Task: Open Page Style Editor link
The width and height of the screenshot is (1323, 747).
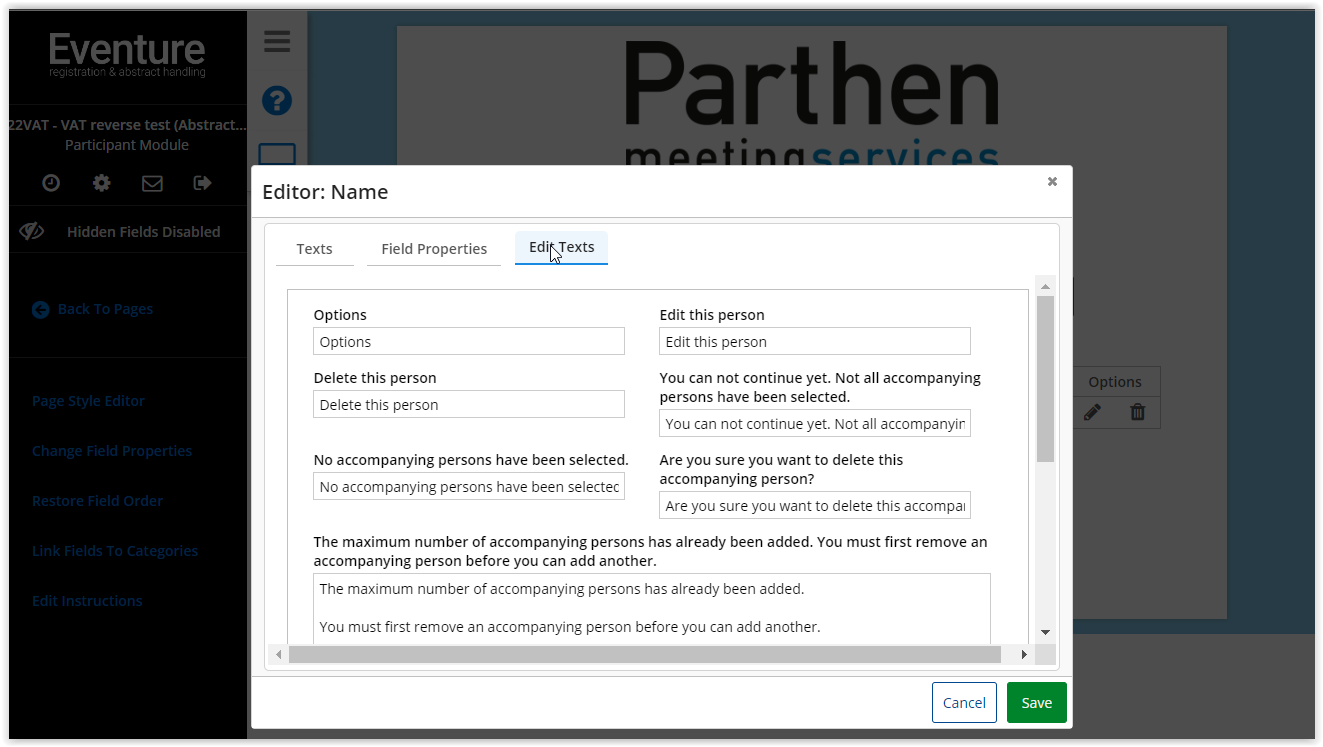Action: [88, 401]
